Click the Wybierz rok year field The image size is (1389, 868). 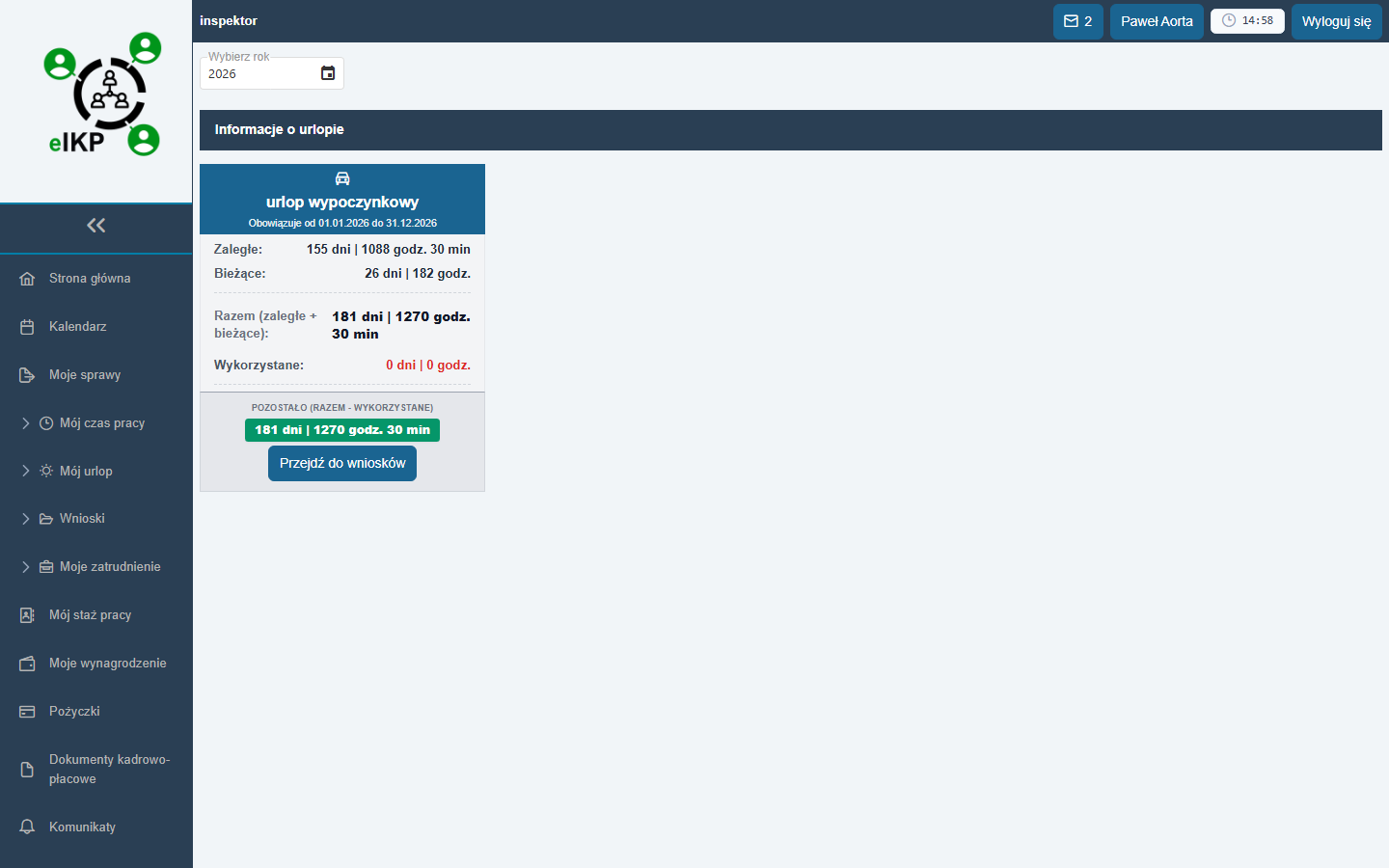[x=272, y=73]
